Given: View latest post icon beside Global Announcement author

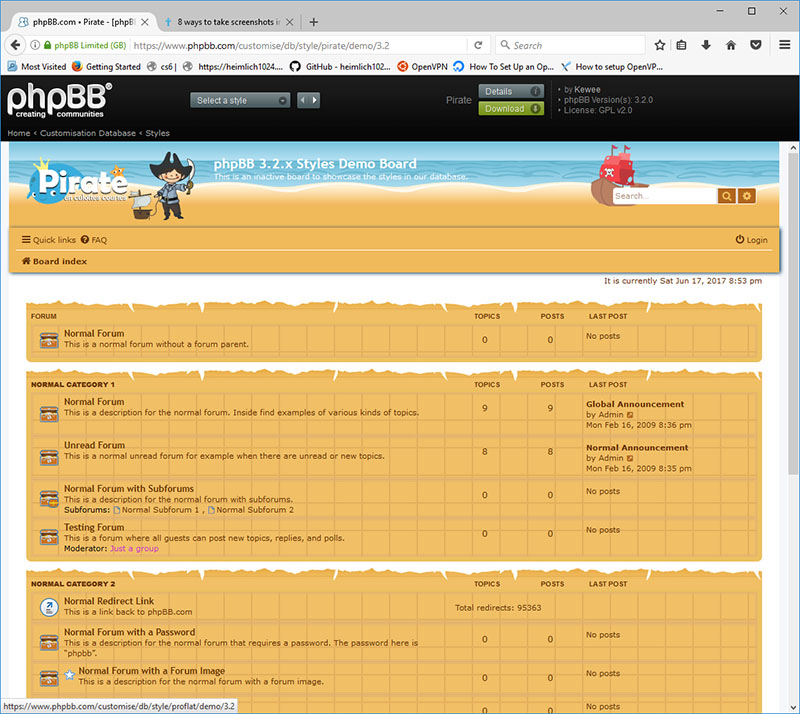Looking at the screenshot, I should [x=630, y=415].
